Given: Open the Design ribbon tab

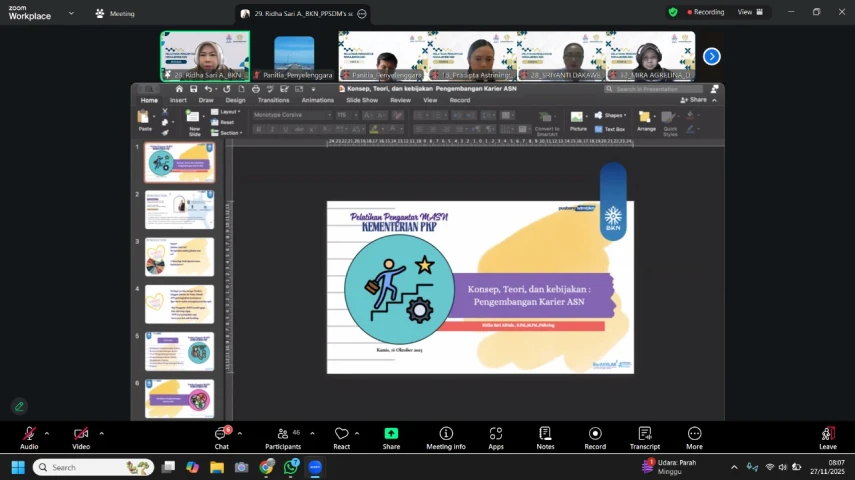Looking at the screenshot, I should (x=235, y=100).
